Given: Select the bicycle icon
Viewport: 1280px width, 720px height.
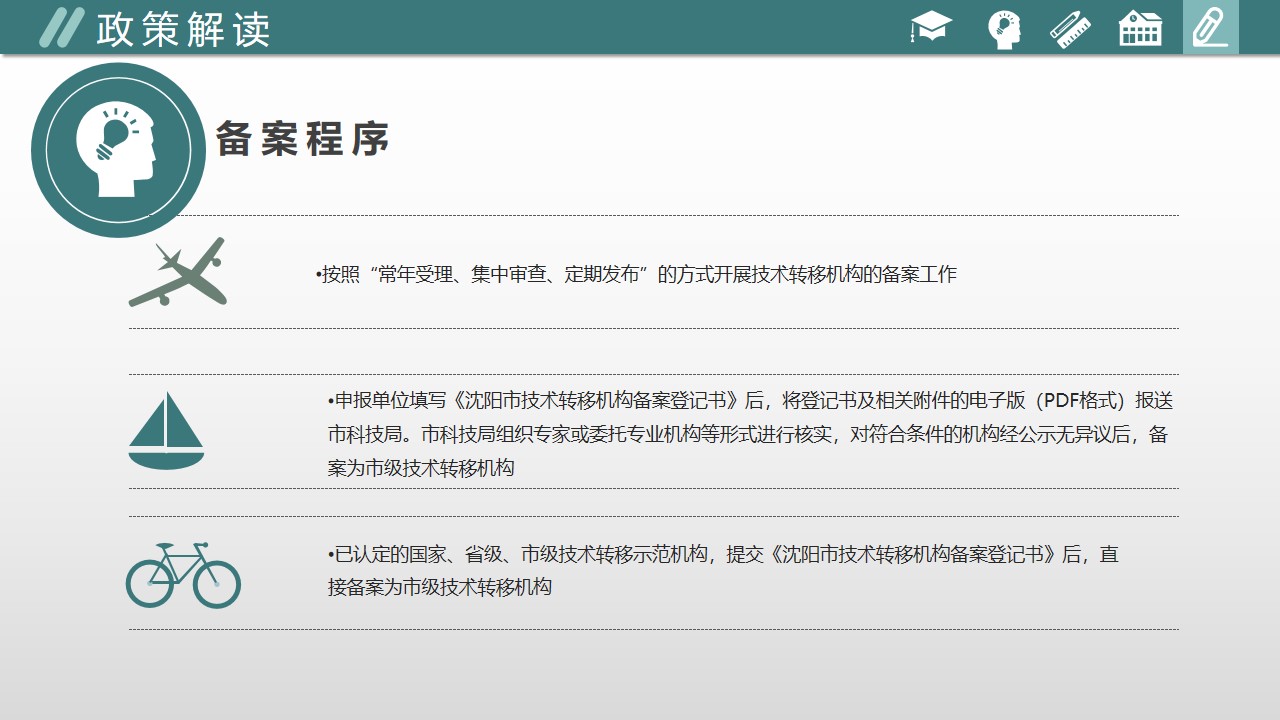Looking at the screenshot, I should 183,575.
